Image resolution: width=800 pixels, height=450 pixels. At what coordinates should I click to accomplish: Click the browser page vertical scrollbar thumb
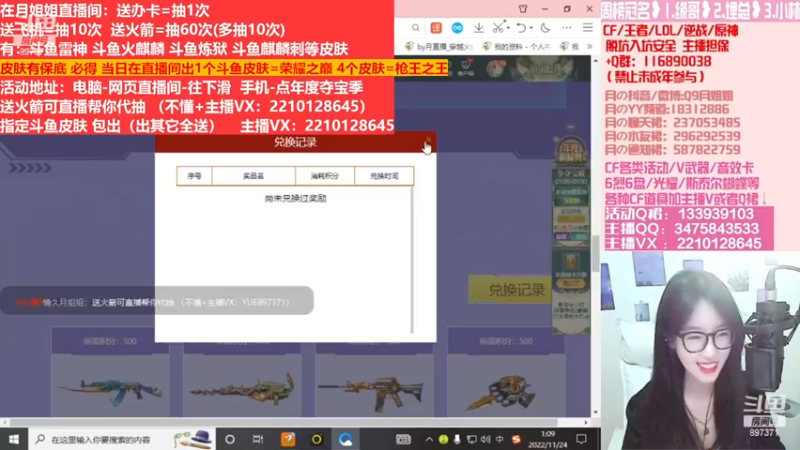(595, 254)
